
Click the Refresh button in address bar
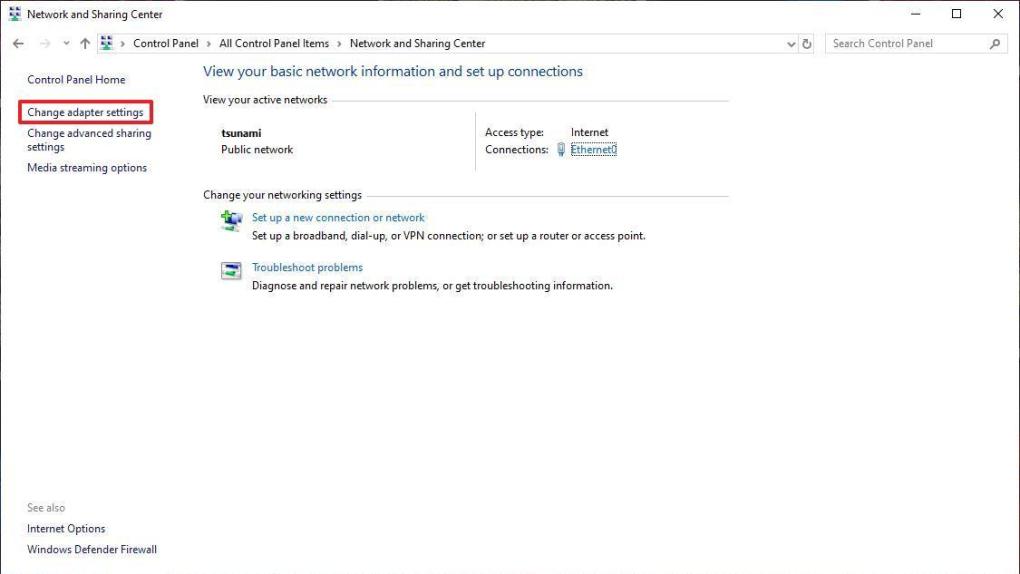807,44
